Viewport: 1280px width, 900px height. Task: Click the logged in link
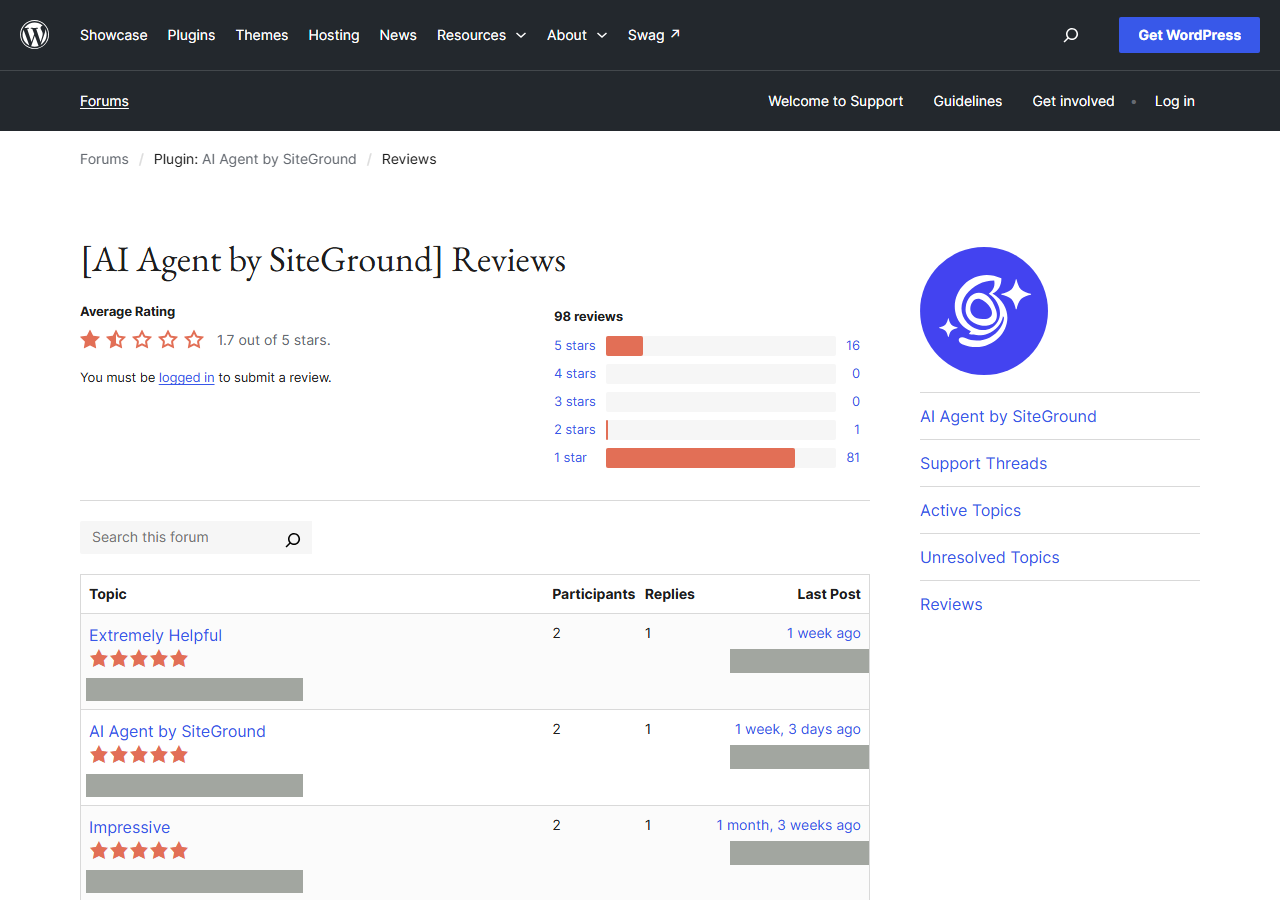click(187, 378)
